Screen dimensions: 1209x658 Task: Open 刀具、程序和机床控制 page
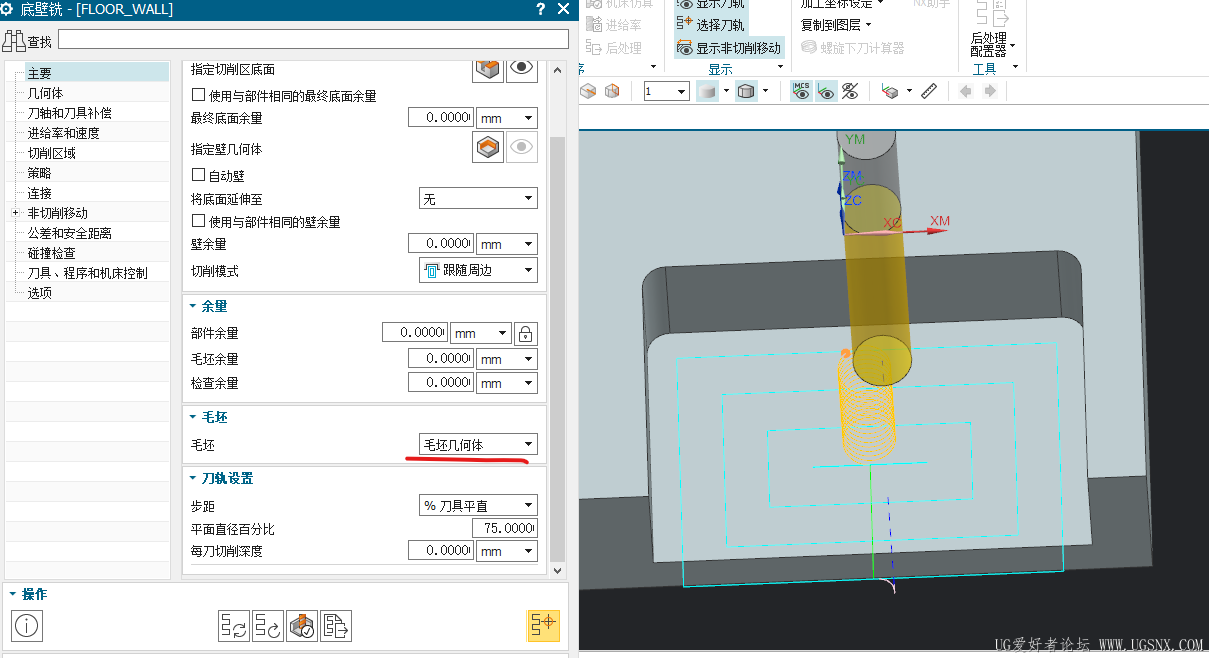click(x=88, y=273)
